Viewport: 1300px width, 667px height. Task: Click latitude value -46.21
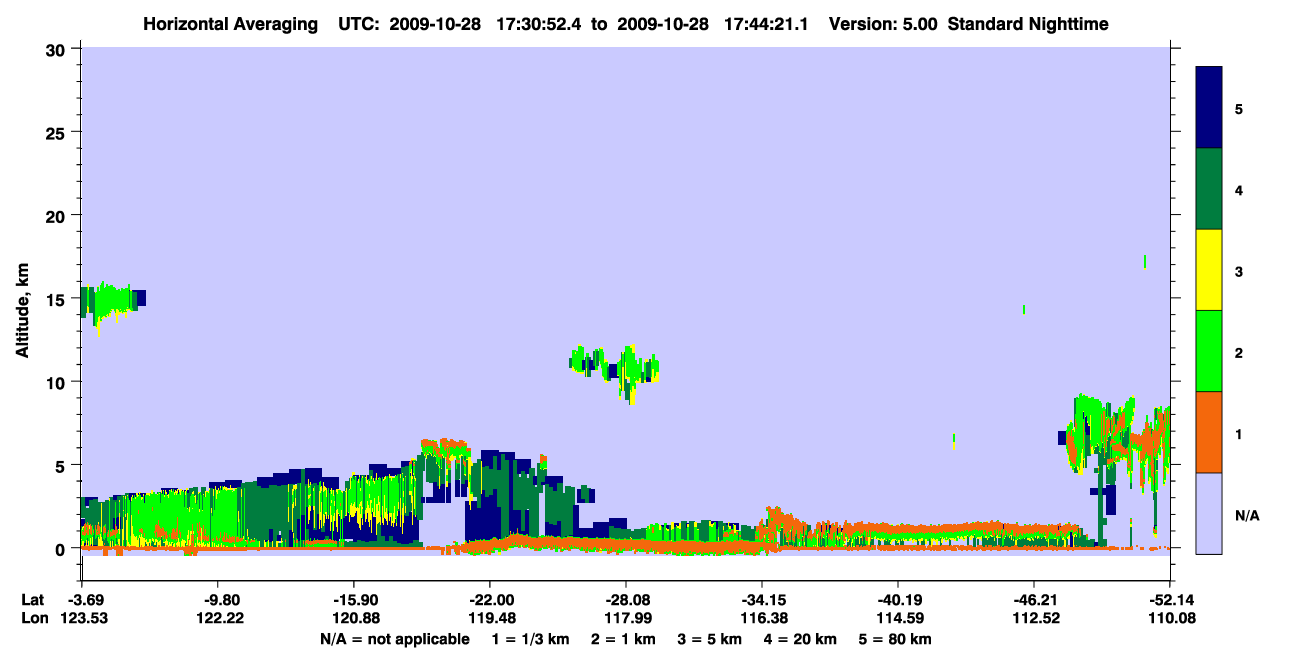point(1034,600)
